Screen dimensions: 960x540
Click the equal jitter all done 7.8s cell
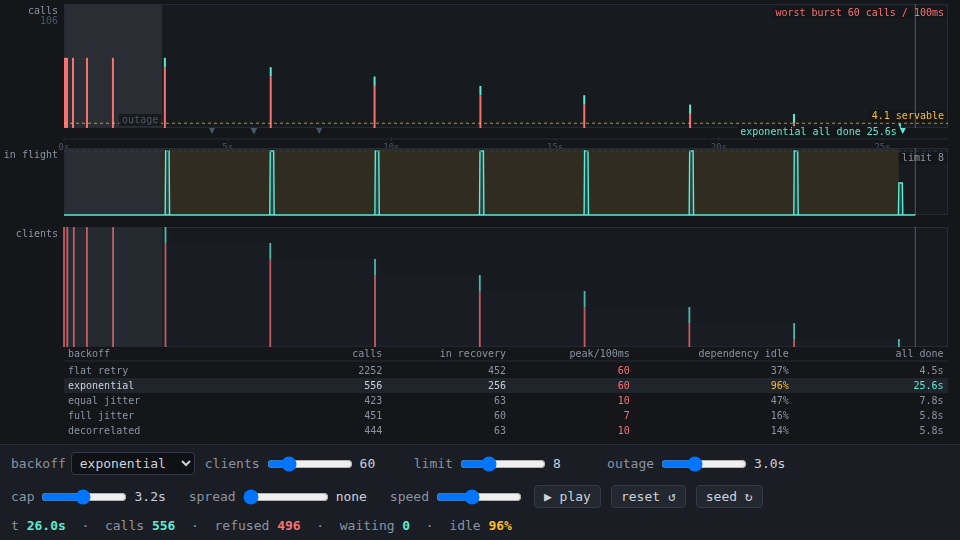click(x=931, y=400)
